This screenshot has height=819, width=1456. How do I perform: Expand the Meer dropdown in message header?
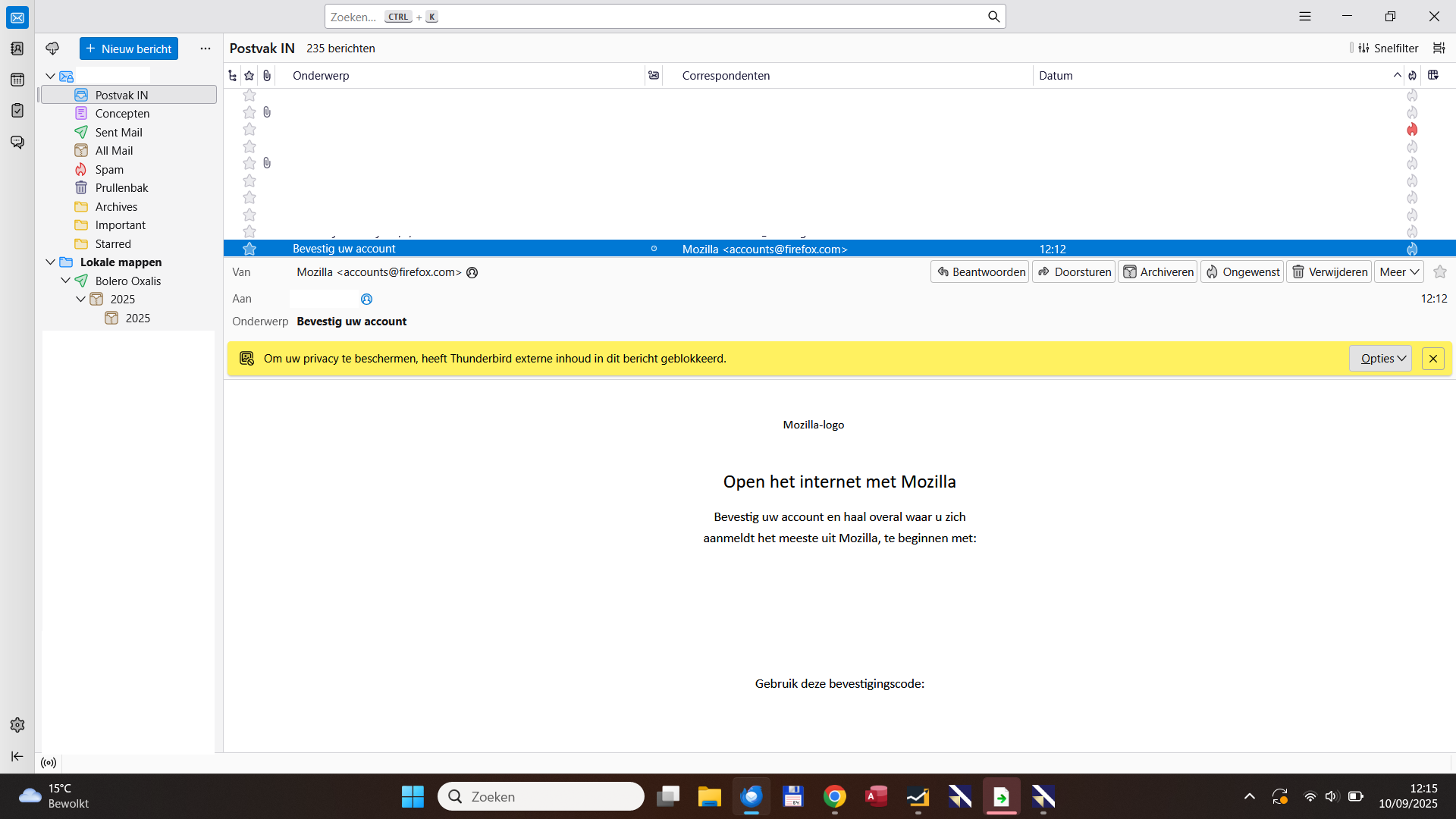tap(1398, 272)
